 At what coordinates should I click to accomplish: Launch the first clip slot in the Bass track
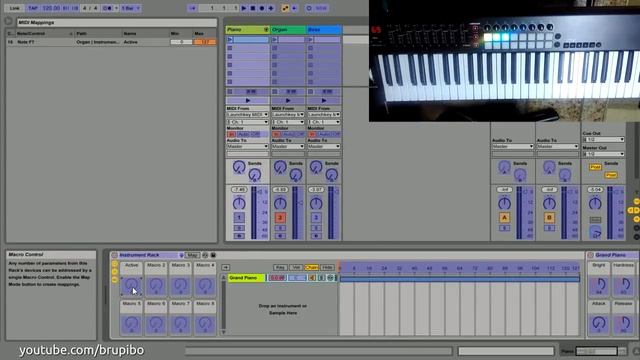[311, 40]
